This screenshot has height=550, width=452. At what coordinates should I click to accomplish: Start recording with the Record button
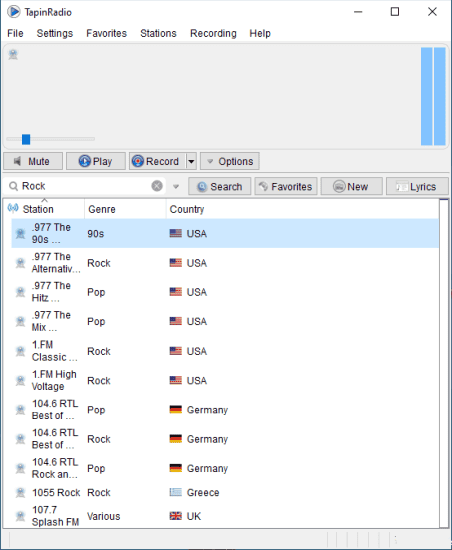pos(158,161)
